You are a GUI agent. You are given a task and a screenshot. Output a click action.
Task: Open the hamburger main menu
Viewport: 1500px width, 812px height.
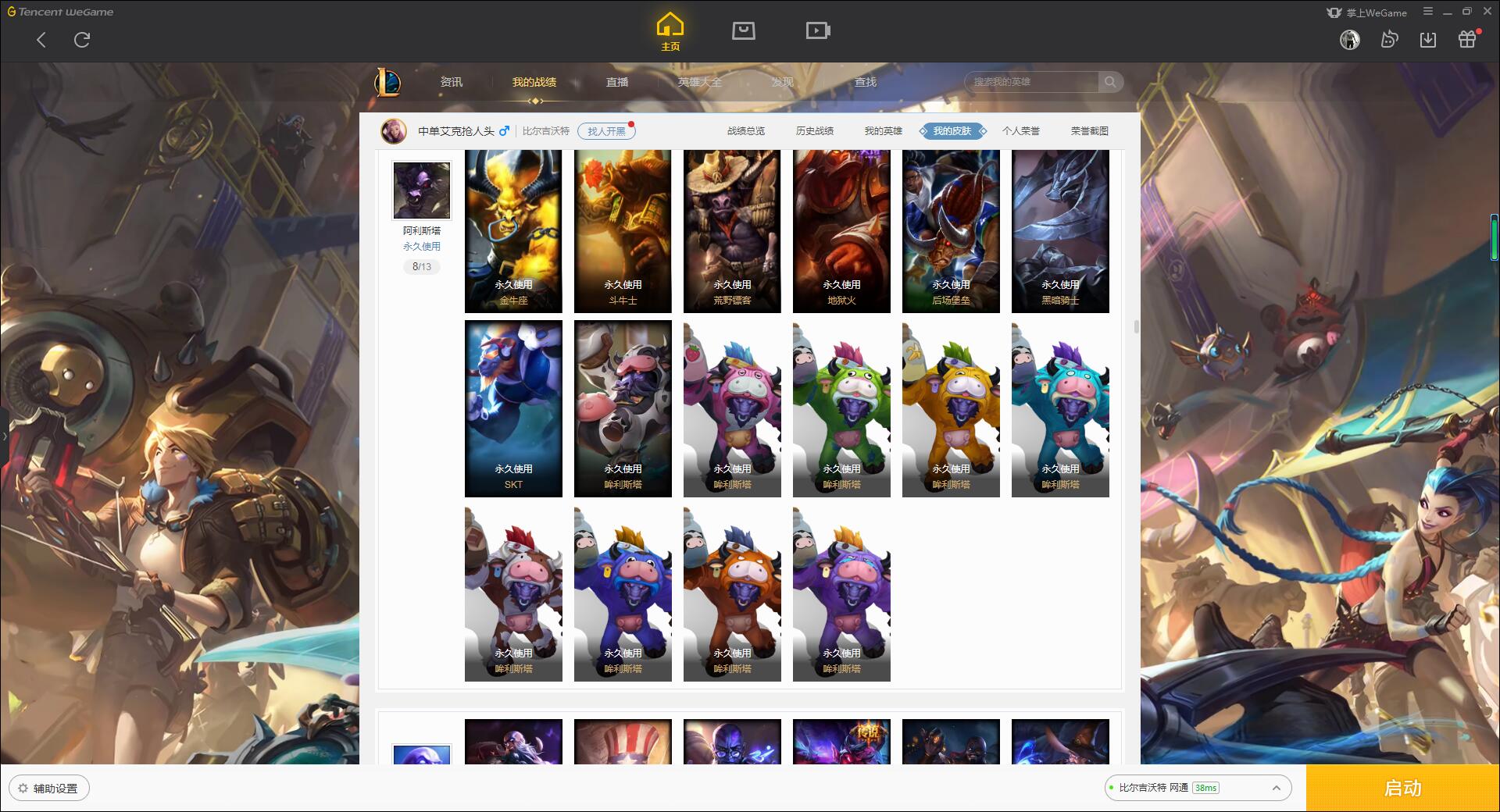(x=1428, y=12)
